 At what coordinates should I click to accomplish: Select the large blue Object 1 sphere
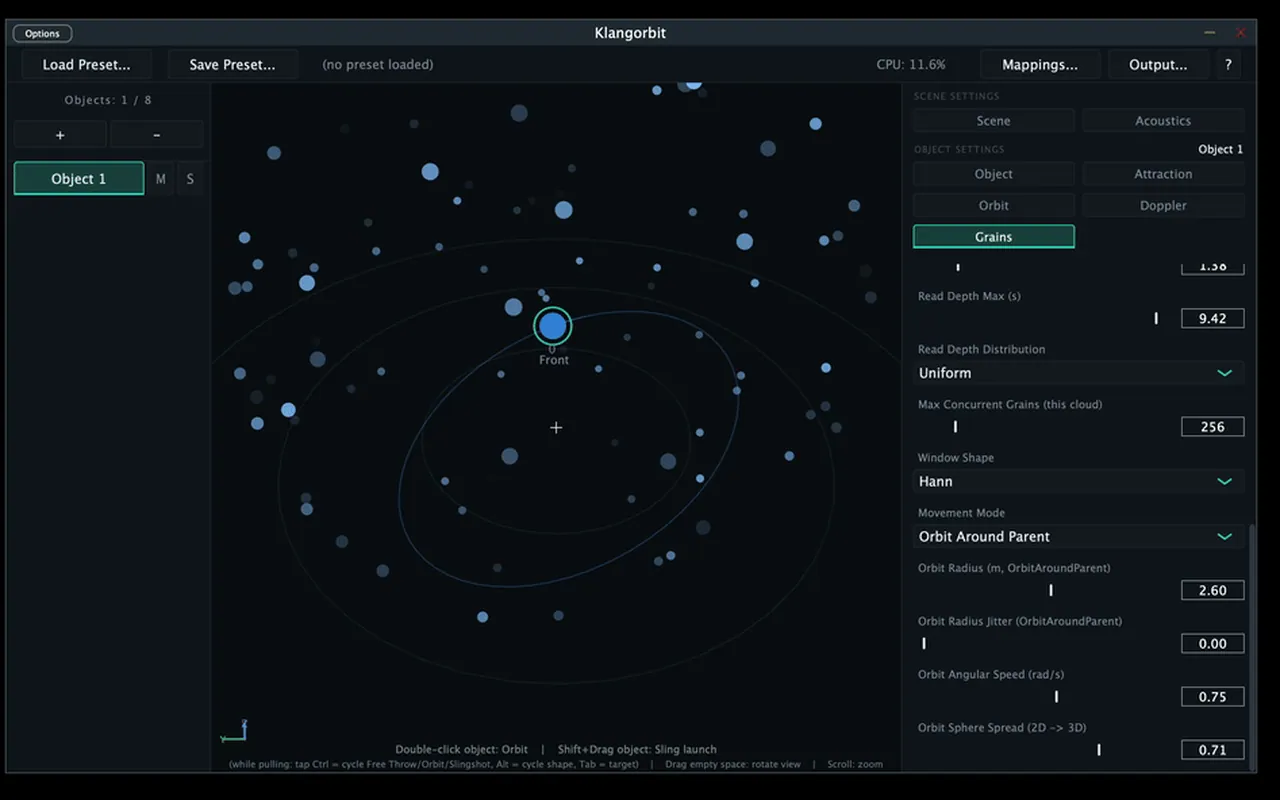552,326
